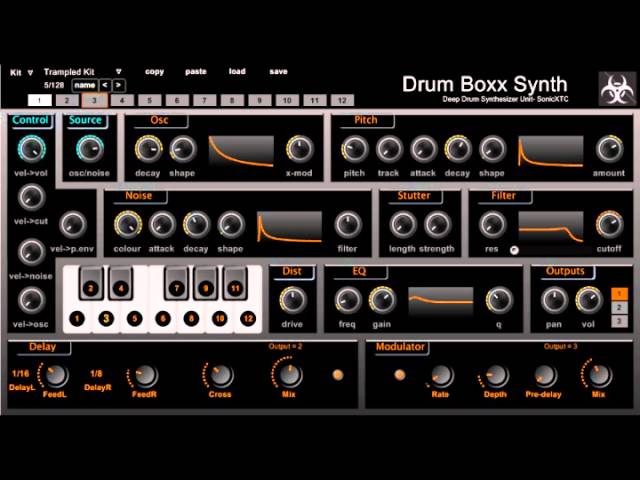Screen dimensions: 640x480
Task: Click the 1/8 DelayR time value
Action: click(x=96, y=373)
